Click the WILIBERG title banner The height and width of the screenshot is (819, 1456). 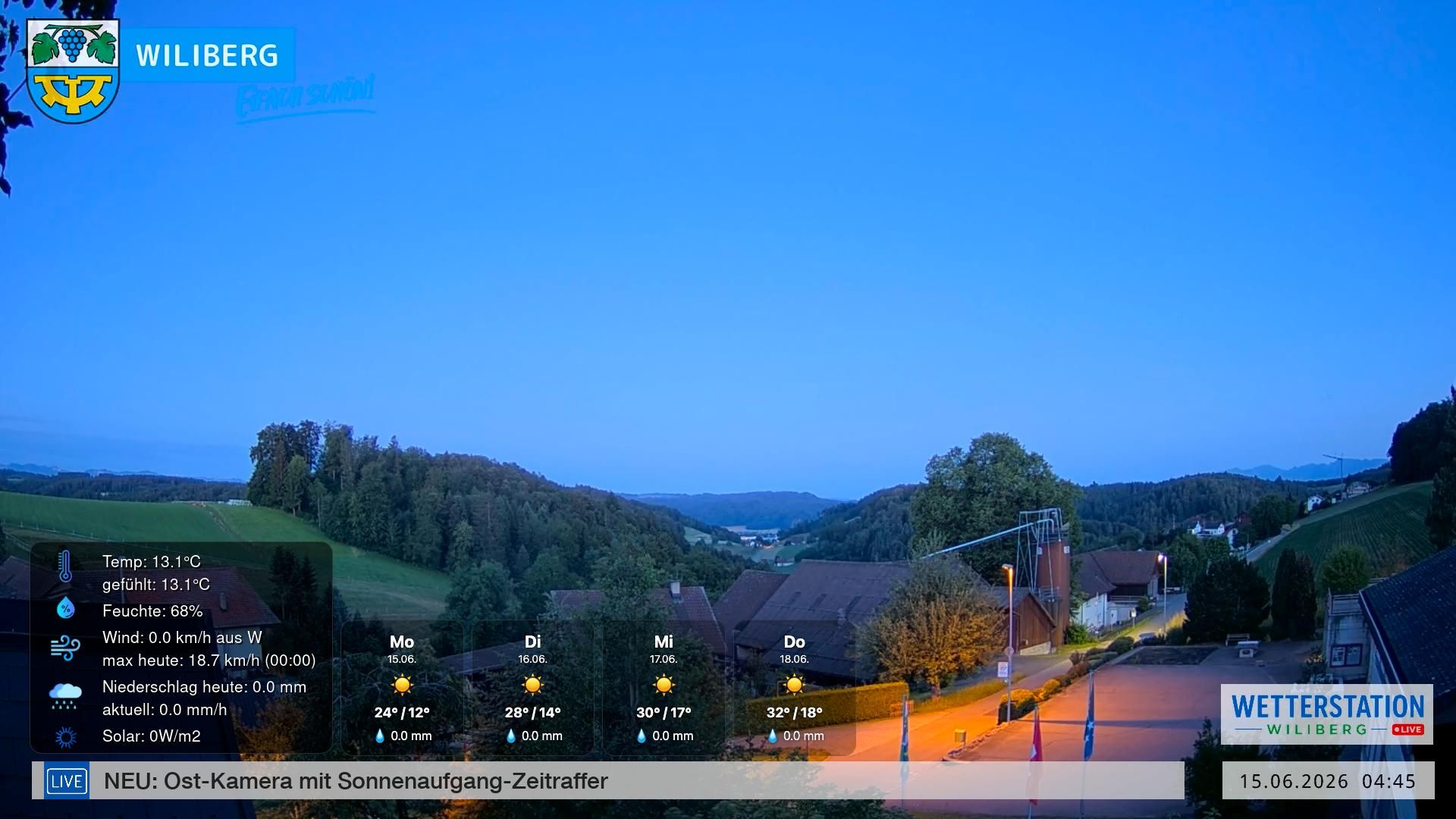pyautogui.click(x=208, y=55)
